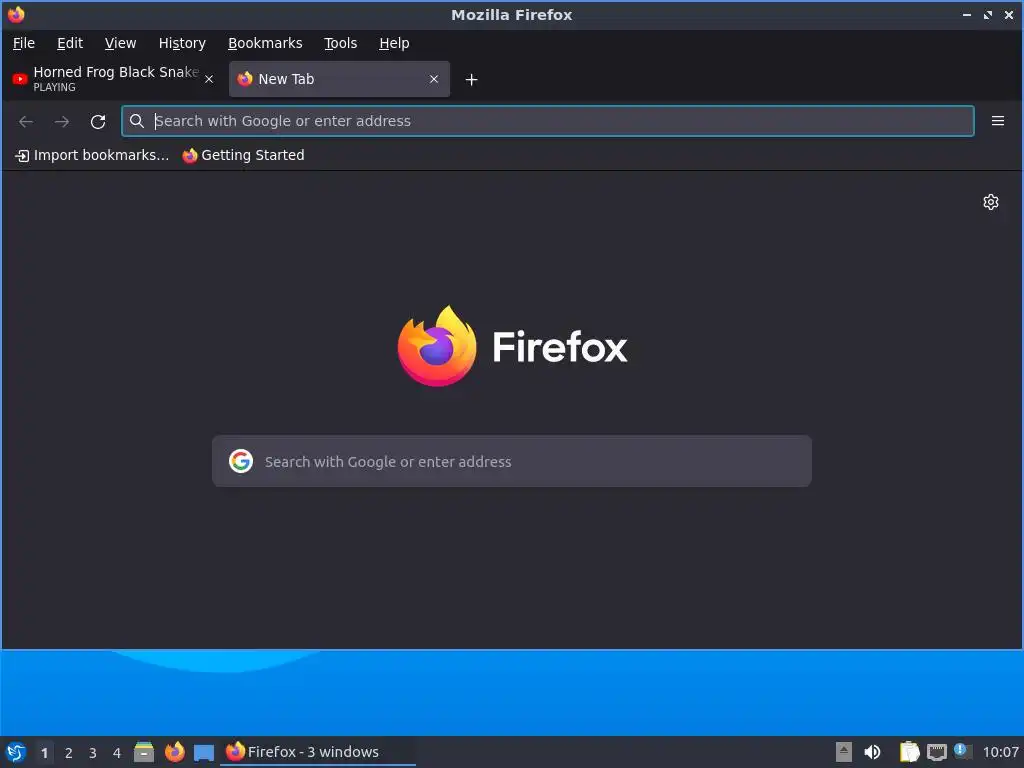This screenshot has width=1024, height=768.
Task: Click the update notifier tray icon
Action: pos(962,751)
